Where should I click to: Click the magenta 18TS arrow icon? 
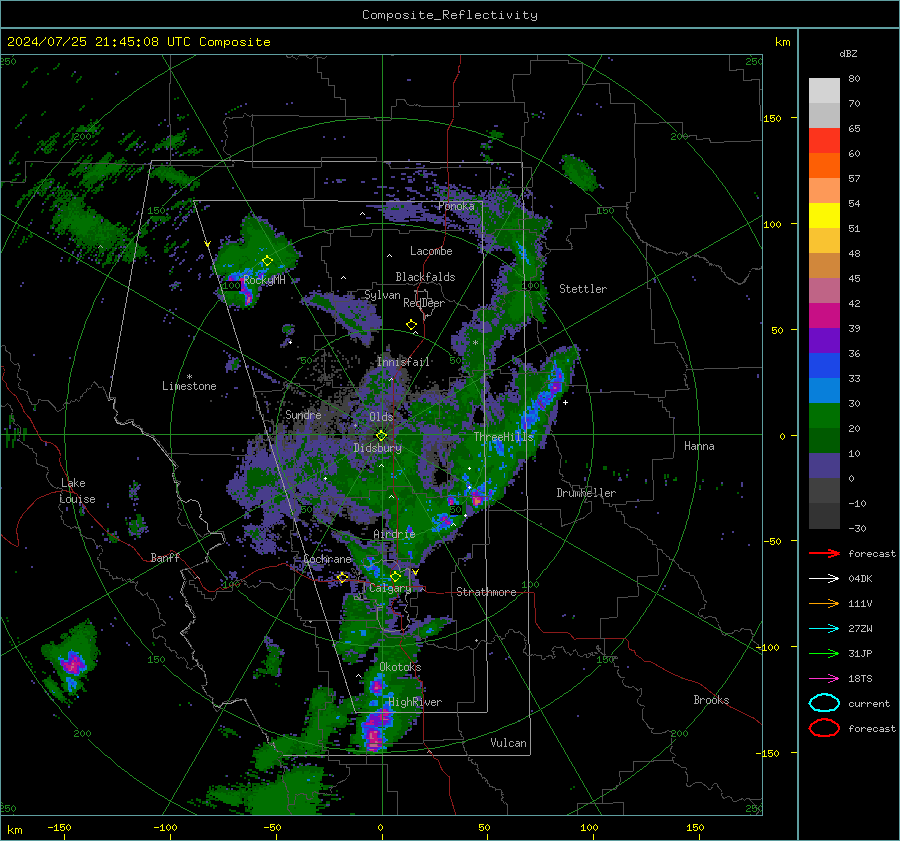pos(824,679)
